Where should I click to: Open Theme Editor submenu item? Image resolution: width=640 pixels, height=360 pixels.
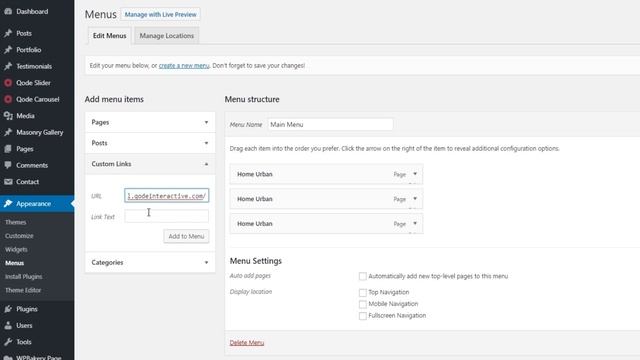pos(23,290)
